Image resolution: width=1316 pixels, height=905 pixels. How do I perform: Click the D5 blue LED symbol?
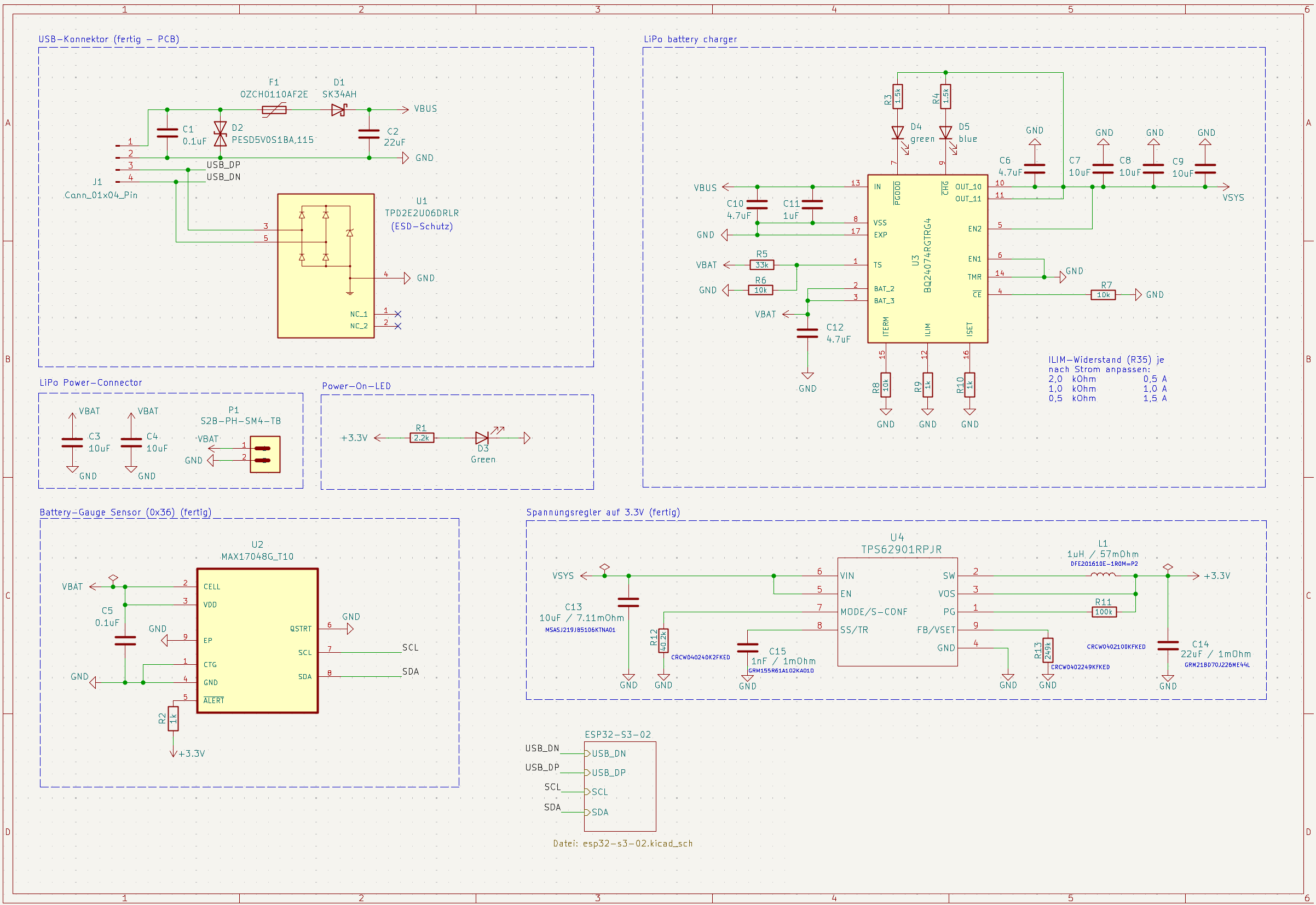click(x=945, y=133)
